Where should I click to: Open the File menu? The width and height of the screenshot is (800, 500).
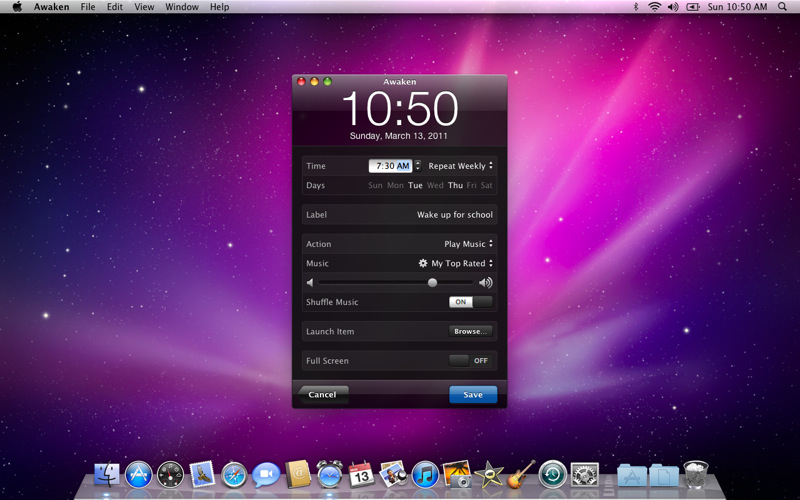point(88,7)
